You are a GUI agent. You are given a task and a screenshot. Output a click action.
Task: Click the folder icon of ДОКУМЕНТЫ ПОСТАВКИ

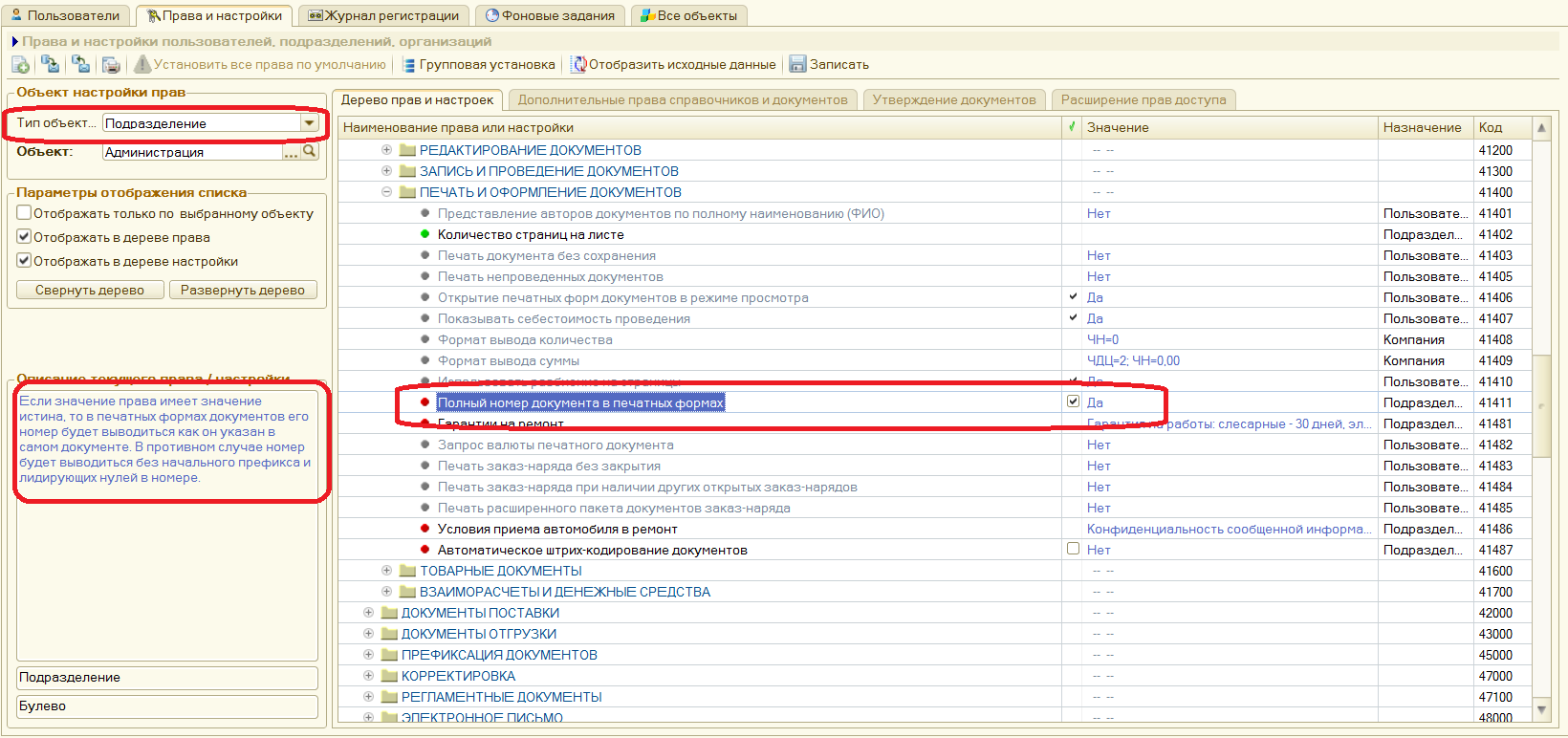[389, 613]
